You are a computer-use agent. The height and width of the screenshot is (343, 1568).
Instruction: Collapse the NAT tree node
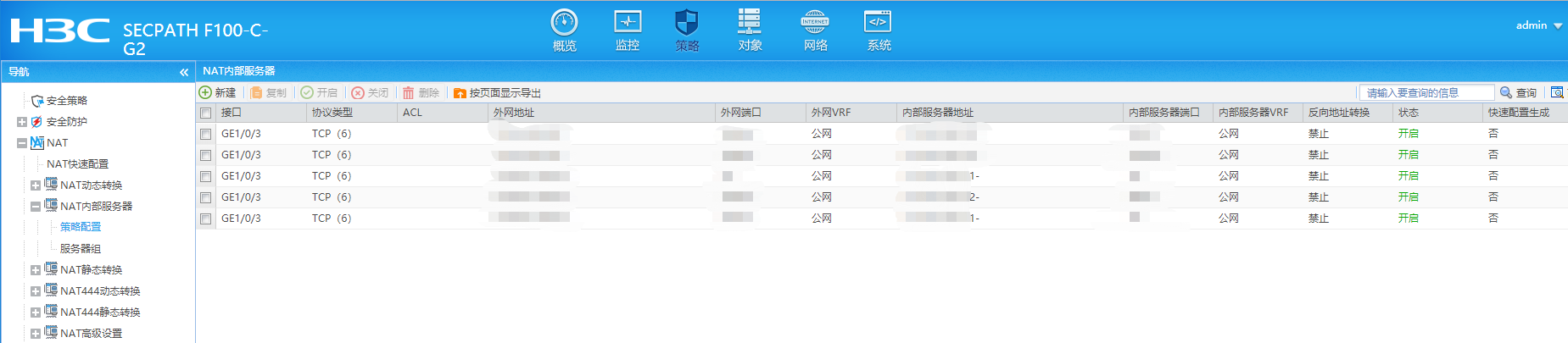[x=22, y=143]
